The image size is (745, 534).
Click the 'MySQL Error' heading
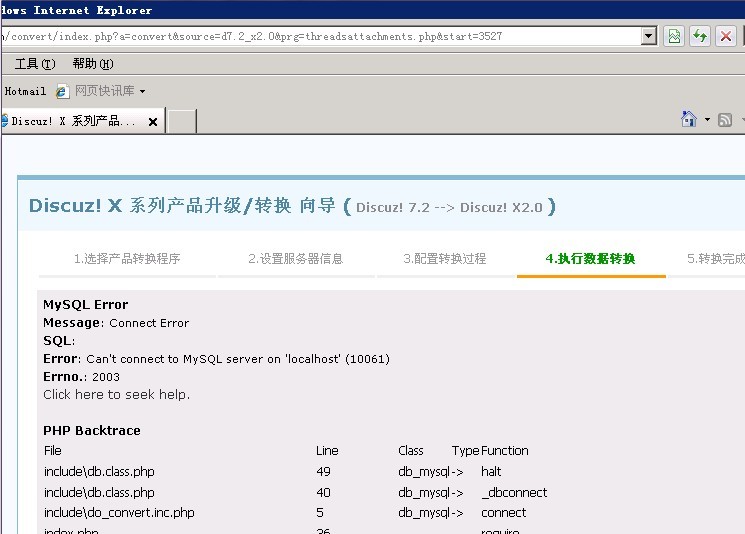(86, 305)
